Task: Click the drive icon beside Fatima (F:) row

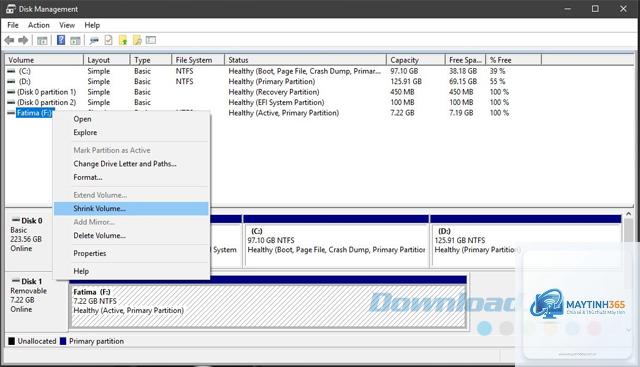Action: pyautogui.click(x=11, y=113)
